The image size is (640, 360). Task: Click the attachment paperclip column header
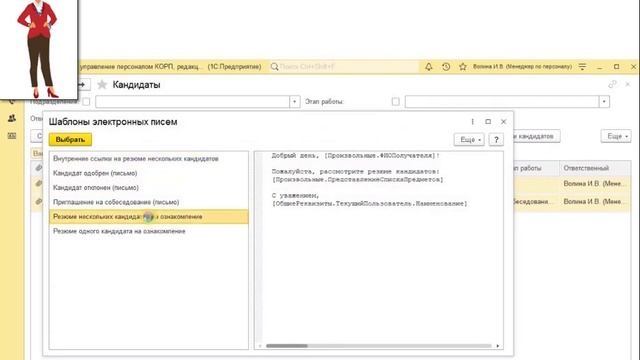click(38, 168)
